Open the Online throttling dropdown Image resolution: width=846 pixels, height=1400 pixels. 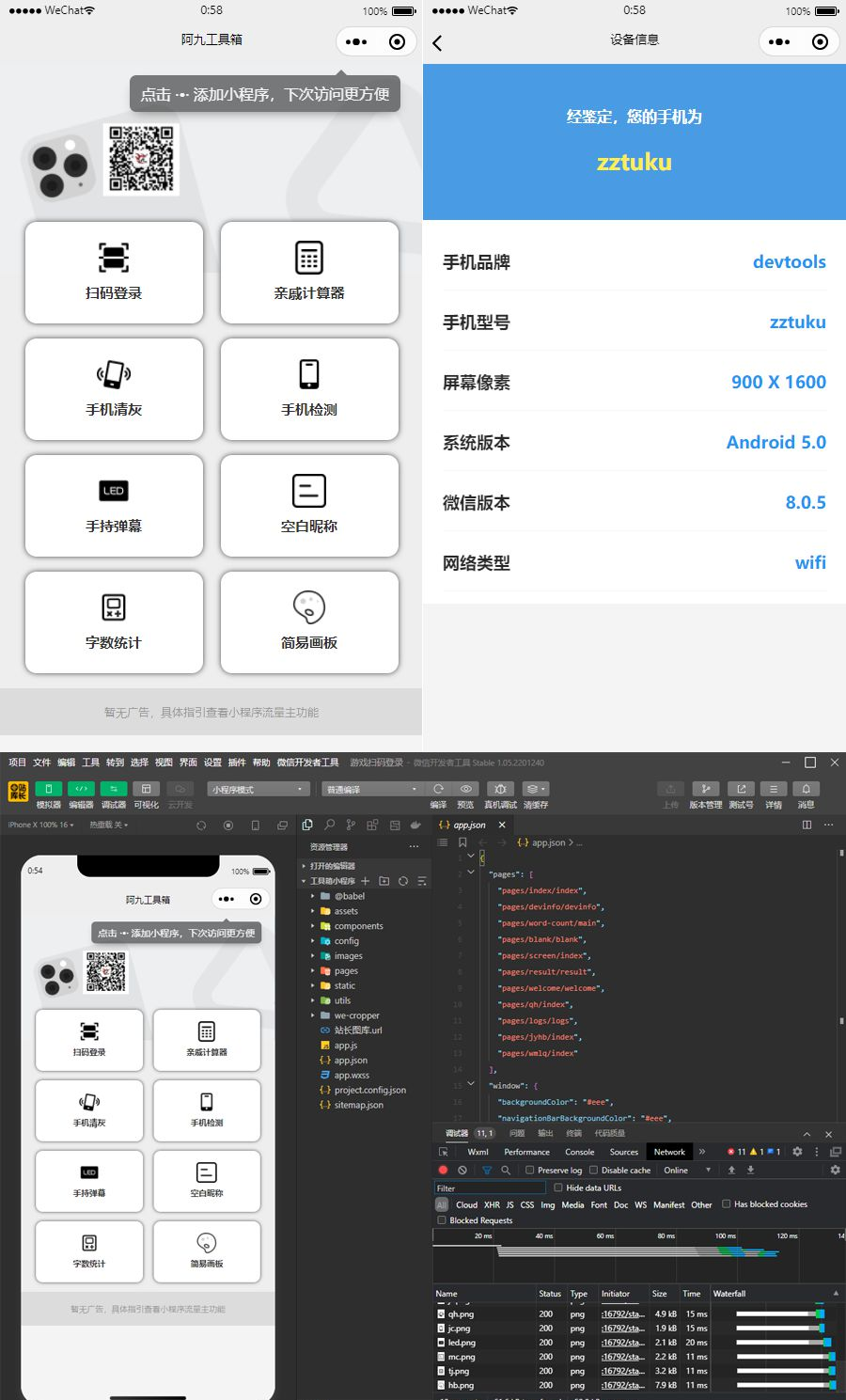tap(687, 1170)
